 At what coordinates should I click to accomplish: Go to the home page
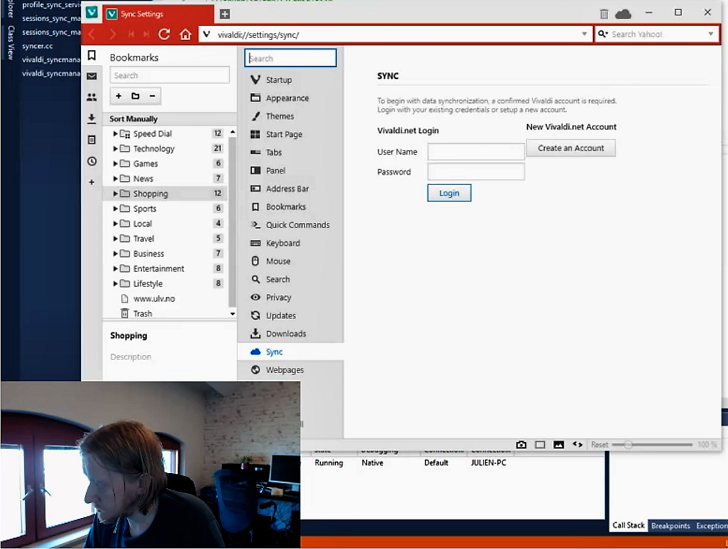point(185,34)
